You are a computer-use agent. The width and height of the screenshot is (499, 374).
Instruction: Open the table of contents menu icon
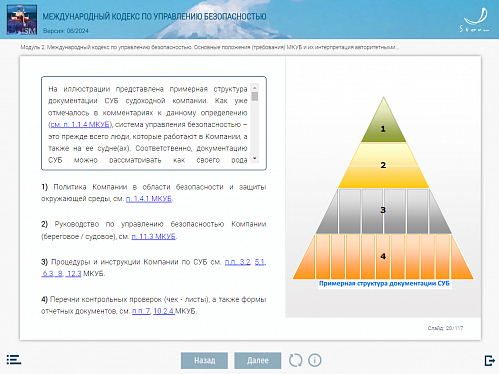14,360
